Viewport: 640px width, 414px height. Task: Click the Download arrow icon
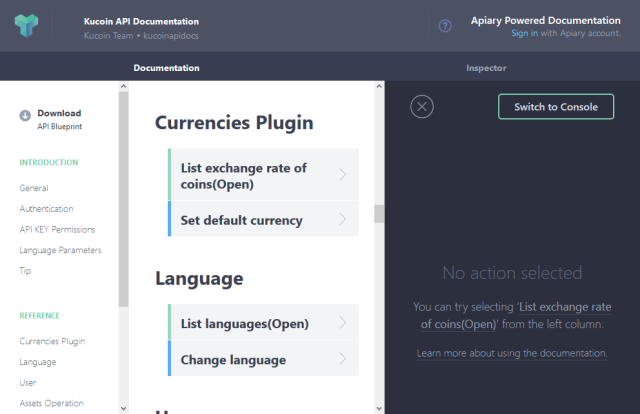pos(25,116)
